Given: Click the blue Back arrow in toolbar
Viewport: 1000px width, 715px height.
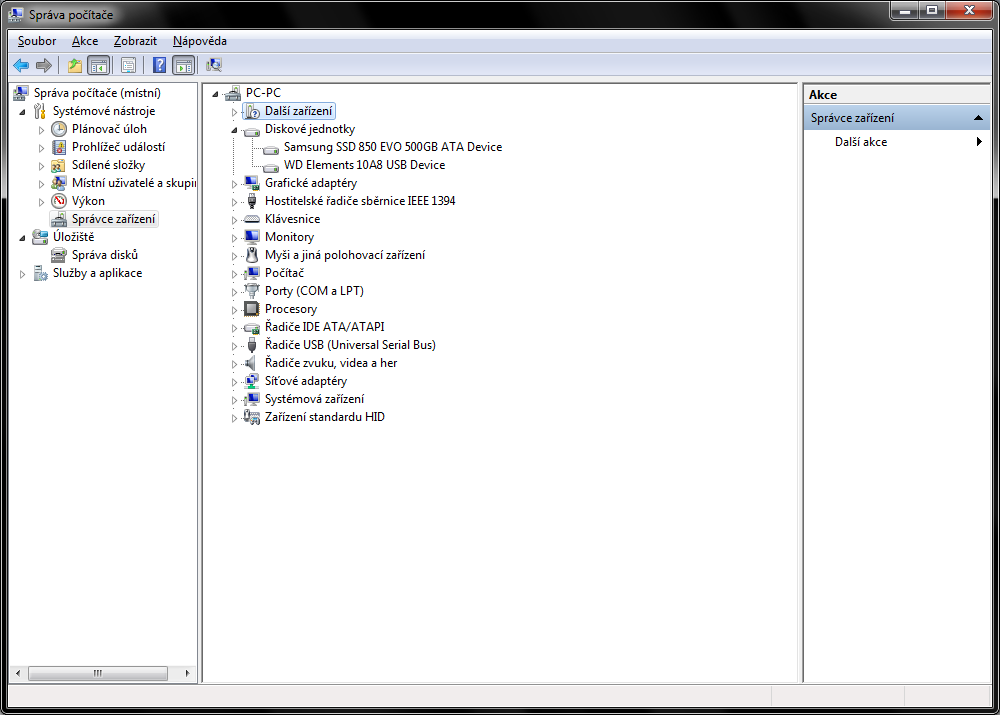Looking at the screenshot, I should click(21, 66).
